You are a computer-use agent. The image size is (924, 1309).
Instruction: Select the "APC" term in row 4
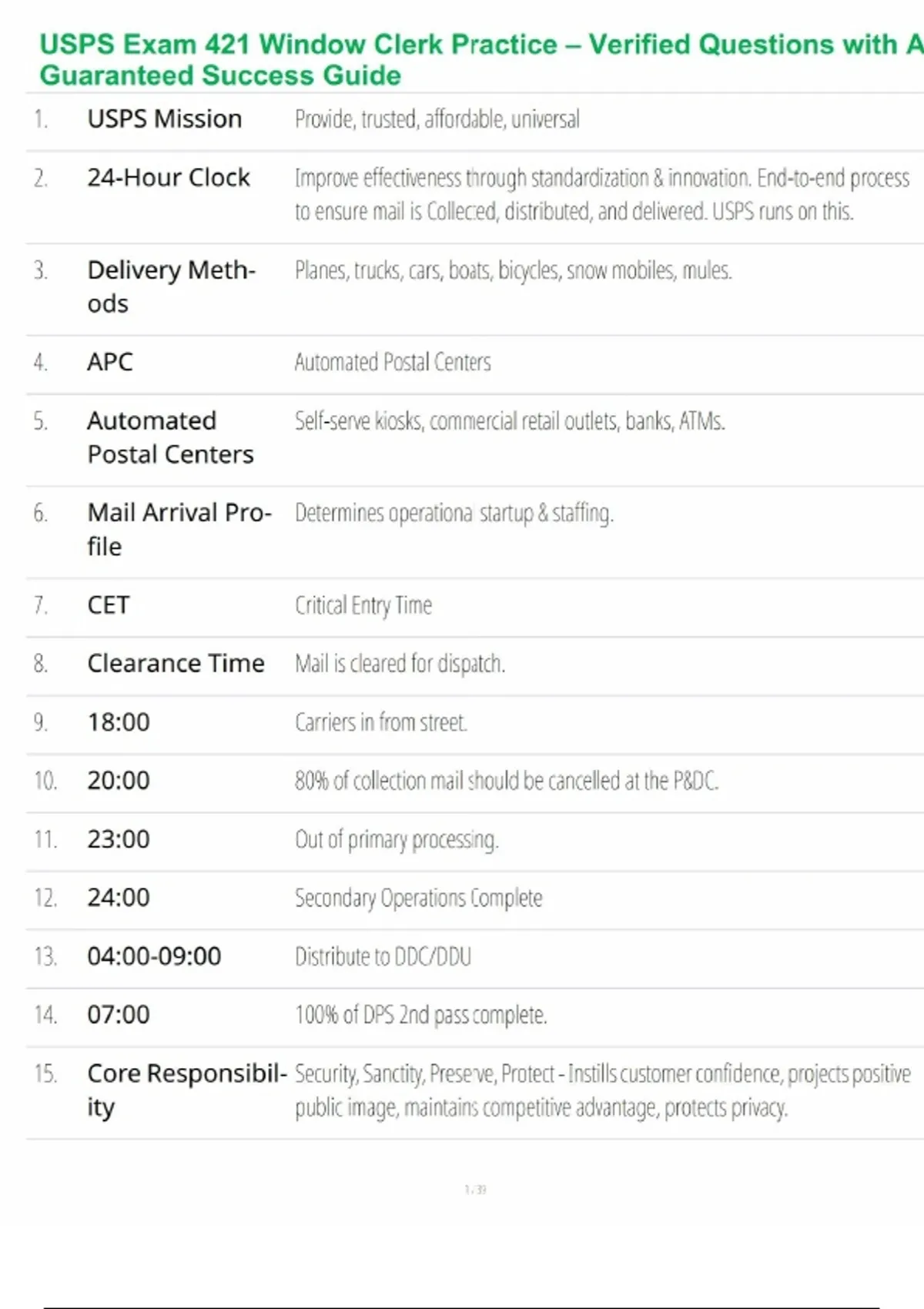(x=110, y=362)
